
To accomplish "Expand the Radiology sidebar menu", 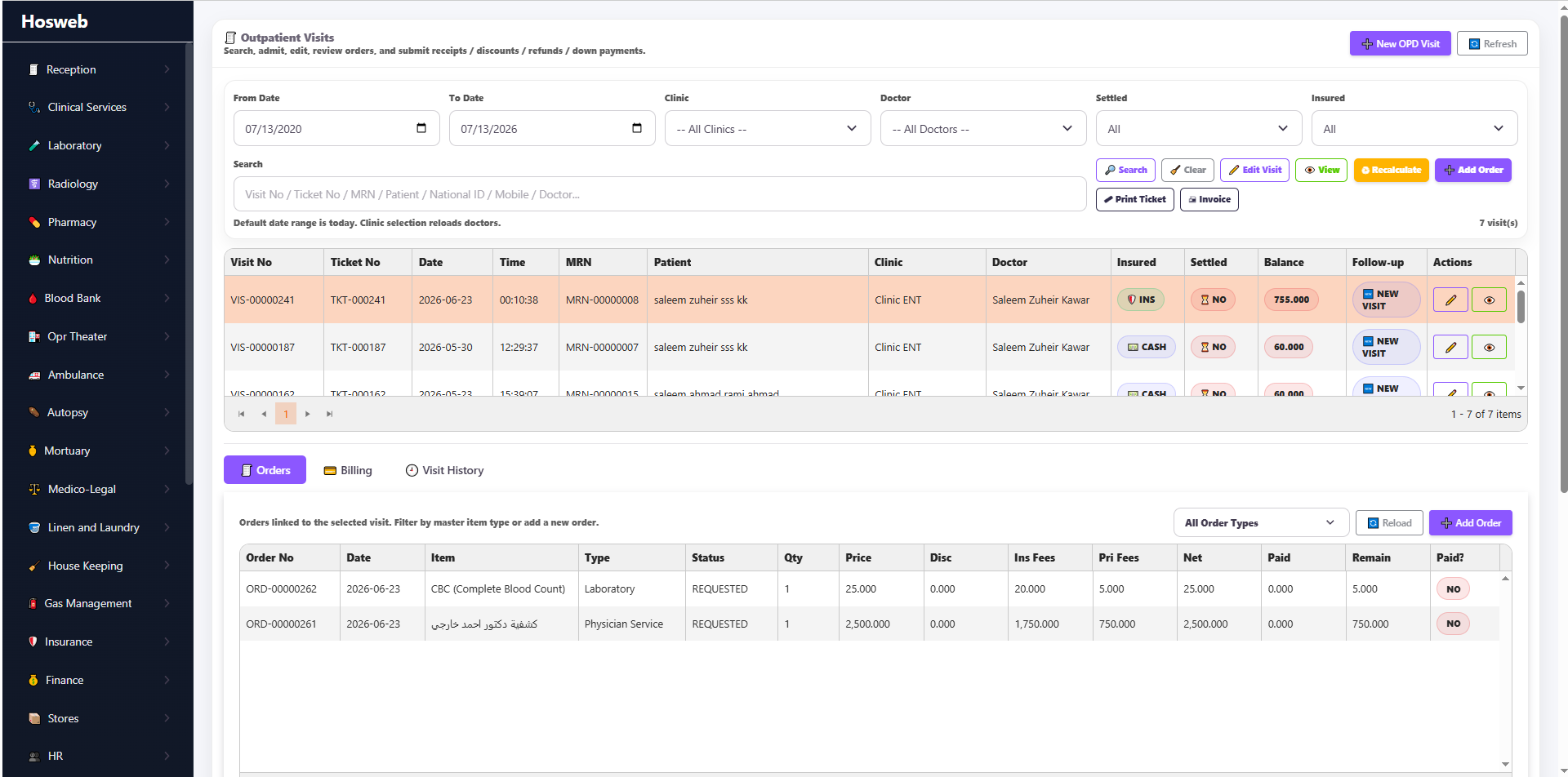I will point(98,184).
